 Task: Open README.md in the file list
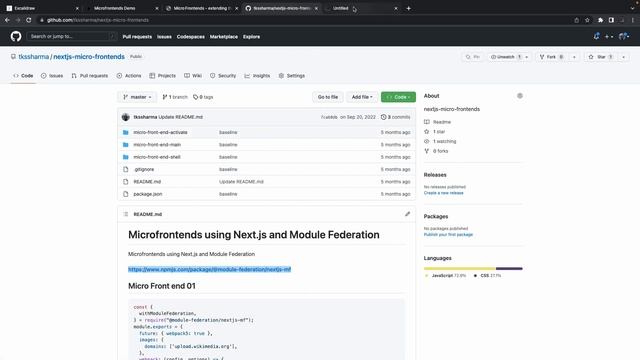pos(147,182)
